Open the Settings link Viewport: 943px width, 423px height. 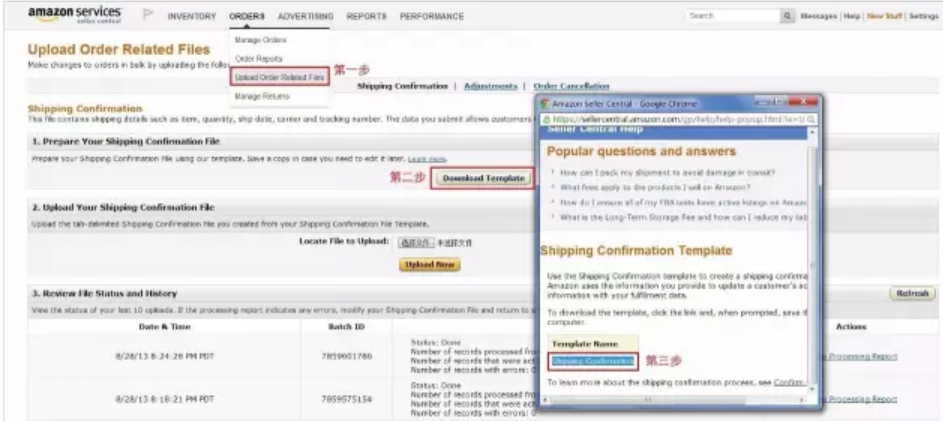coord(923,16)
